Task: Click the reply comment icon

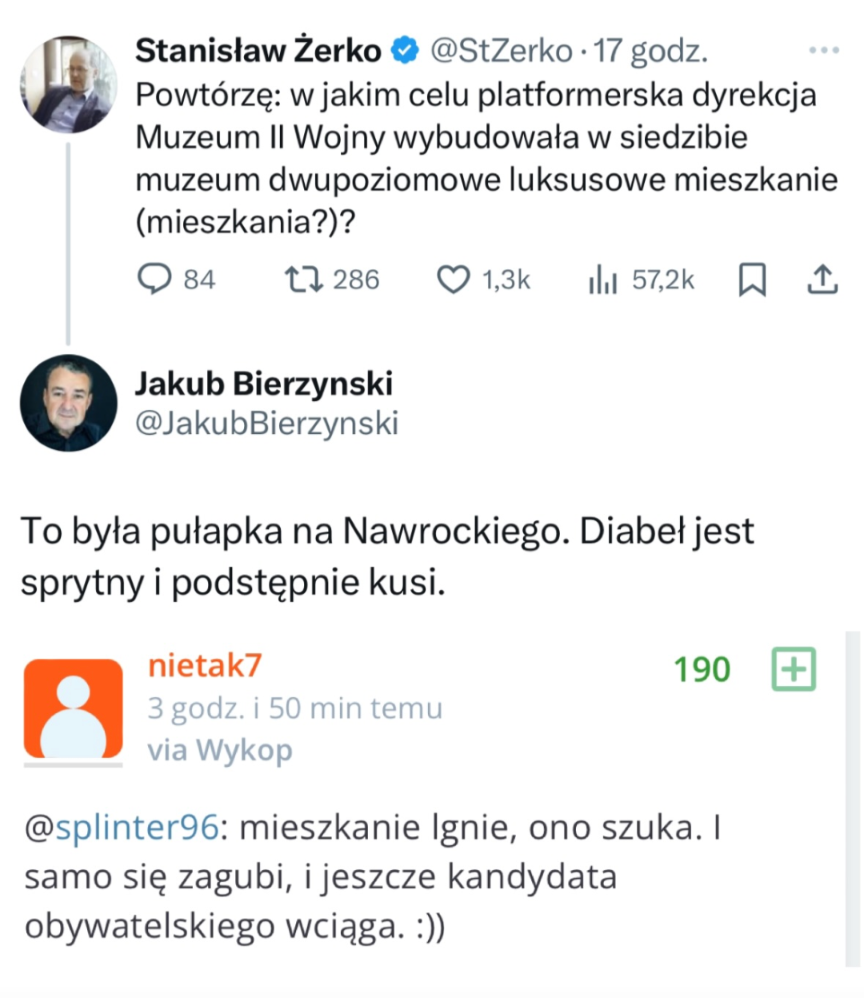Action: coord(154,279)
